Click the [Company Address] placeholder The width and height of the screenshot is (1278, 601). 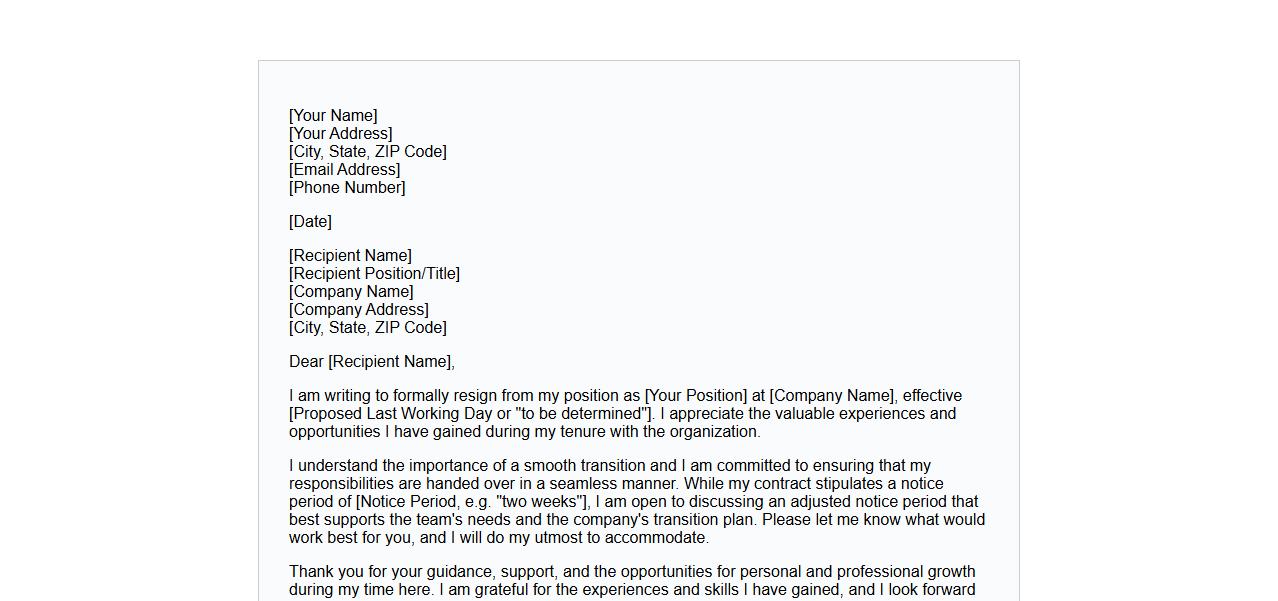(358, 310)
